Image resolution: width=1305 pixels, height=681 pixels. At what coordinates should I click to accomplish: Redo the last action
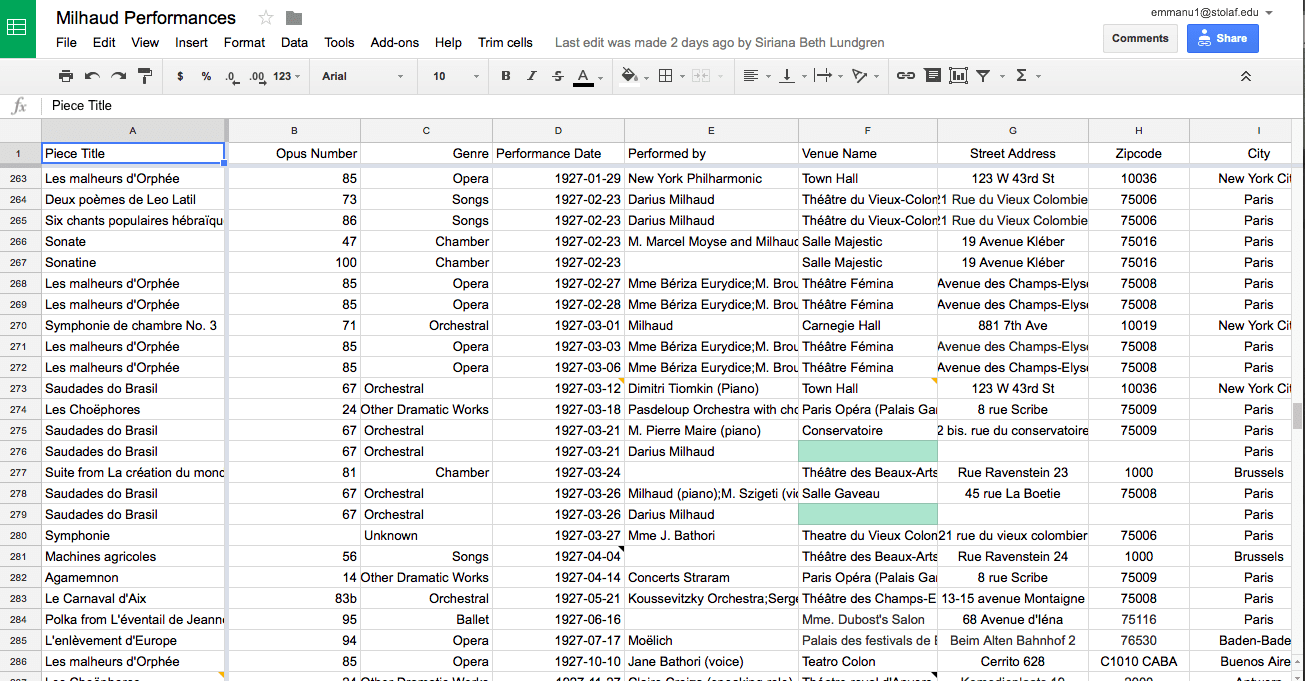point(118,76)
